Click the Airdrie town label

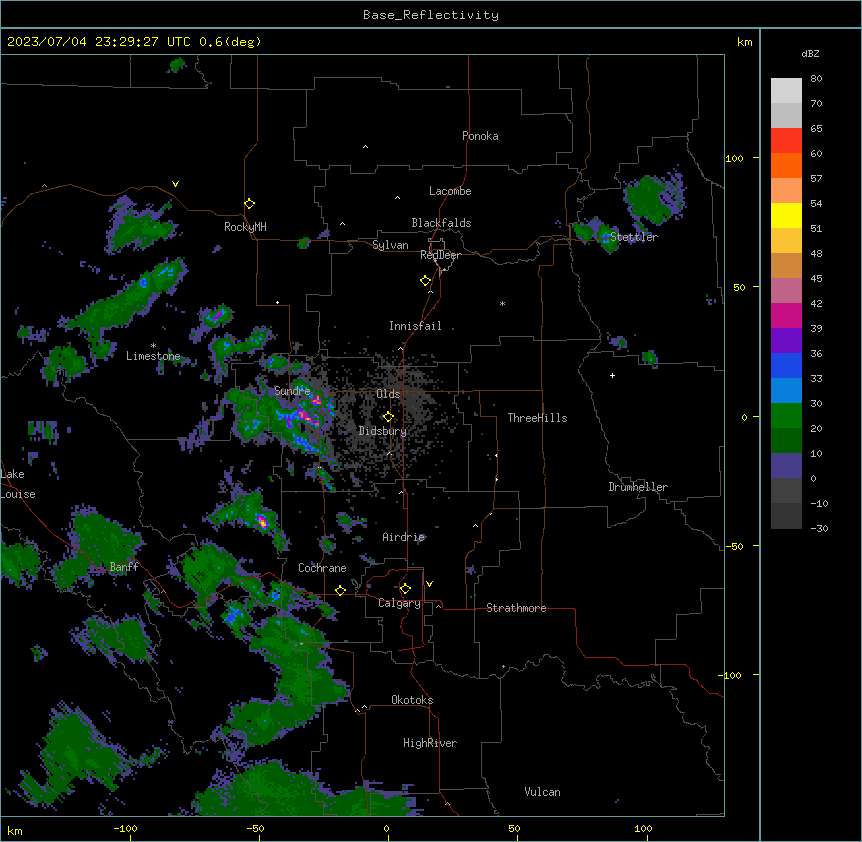point(404,537)
